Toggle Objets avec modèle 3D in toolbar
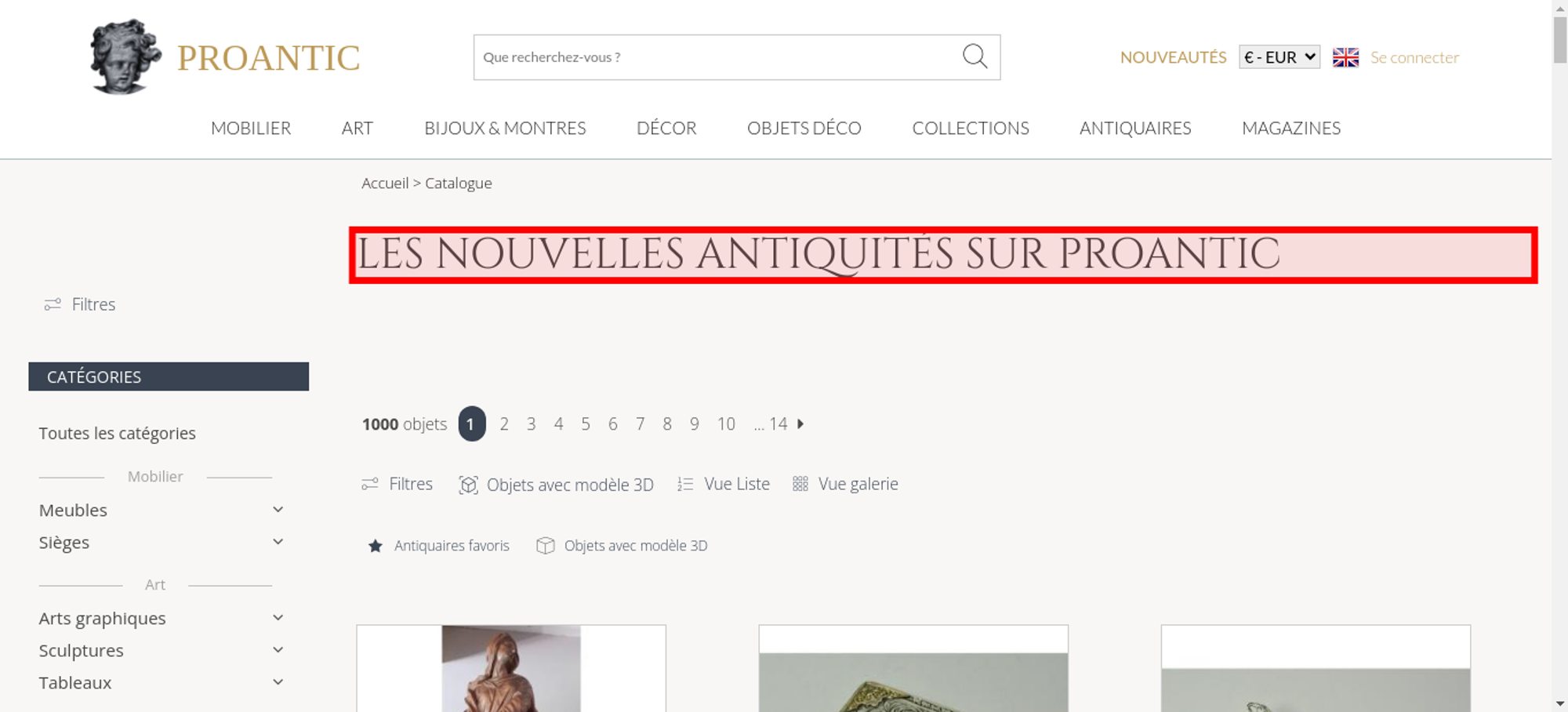 tap(556, 485)
